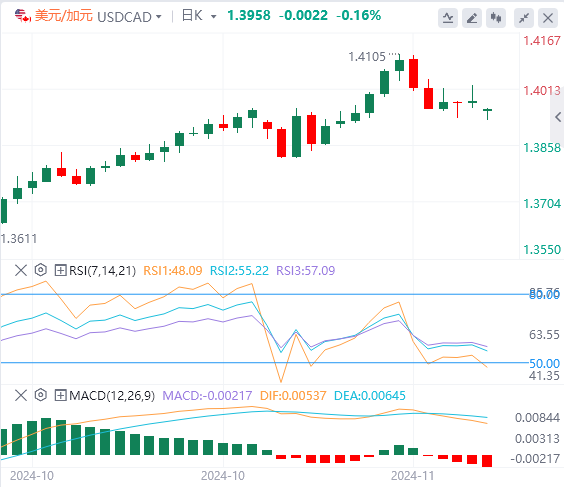The width and height of the screenshot is (564, 487).
Task: Click the 1.3704 price axis label
Action: pyautogui.click(x=542, y=204)
